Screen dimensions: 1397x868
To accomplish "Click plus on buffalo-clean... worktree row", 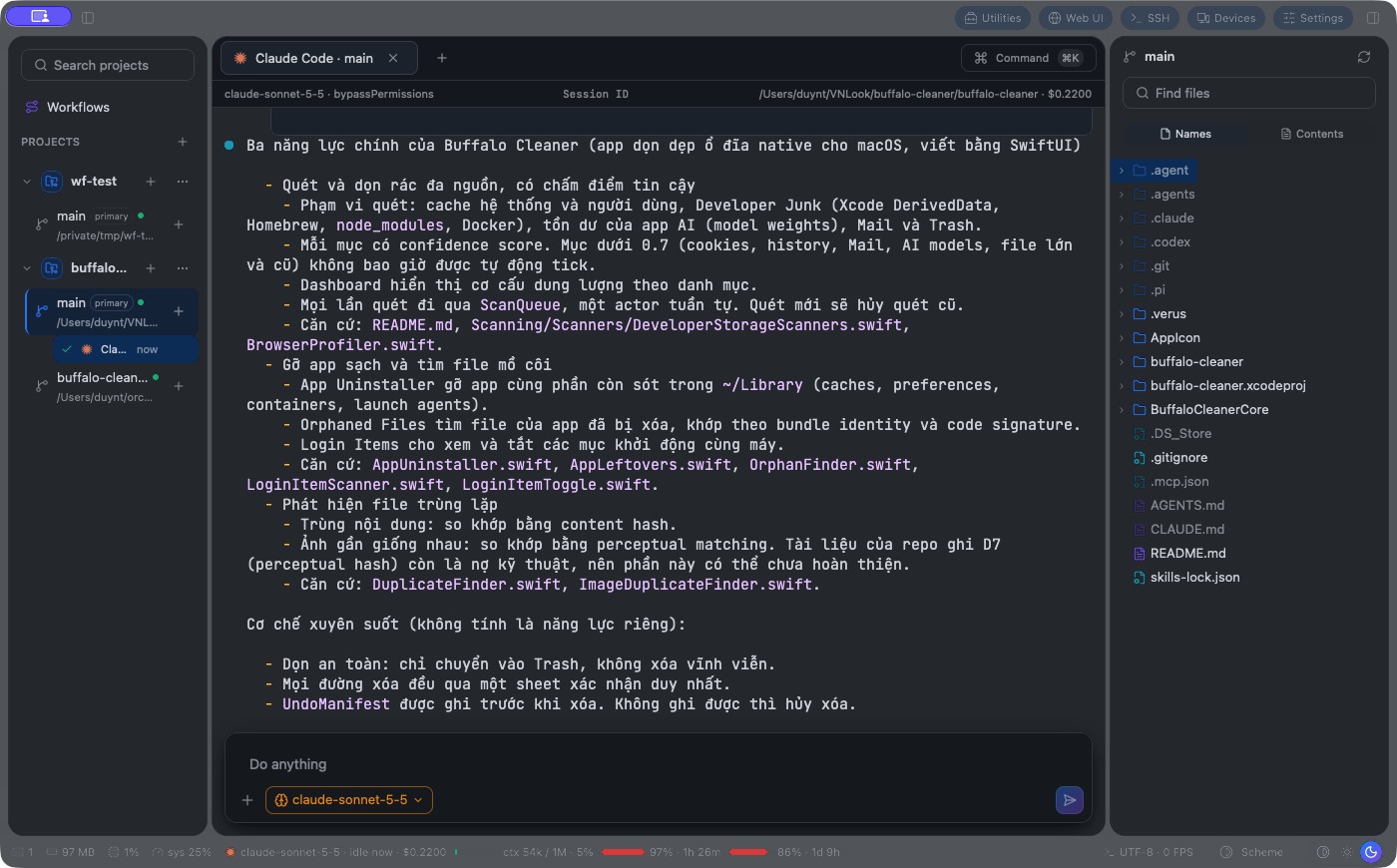I will click(179, 386).
